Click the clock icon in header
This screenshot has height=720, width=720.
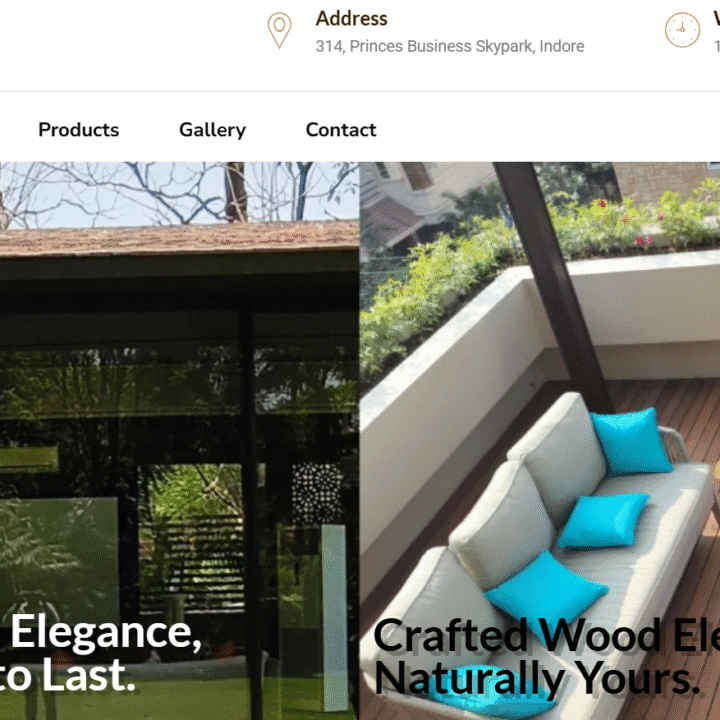click(x=682, y=30)
